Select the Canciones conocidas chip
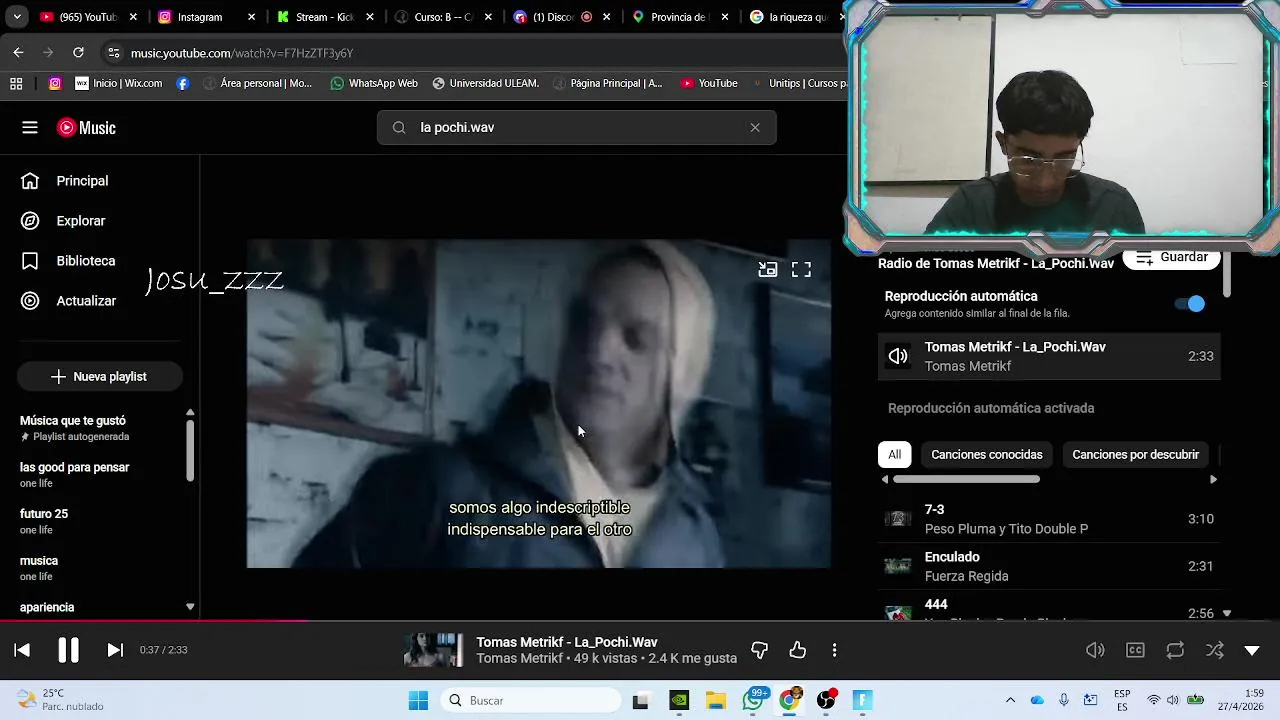The width and height of the screenshot is (1280, 720). click(x=986, y=454)
